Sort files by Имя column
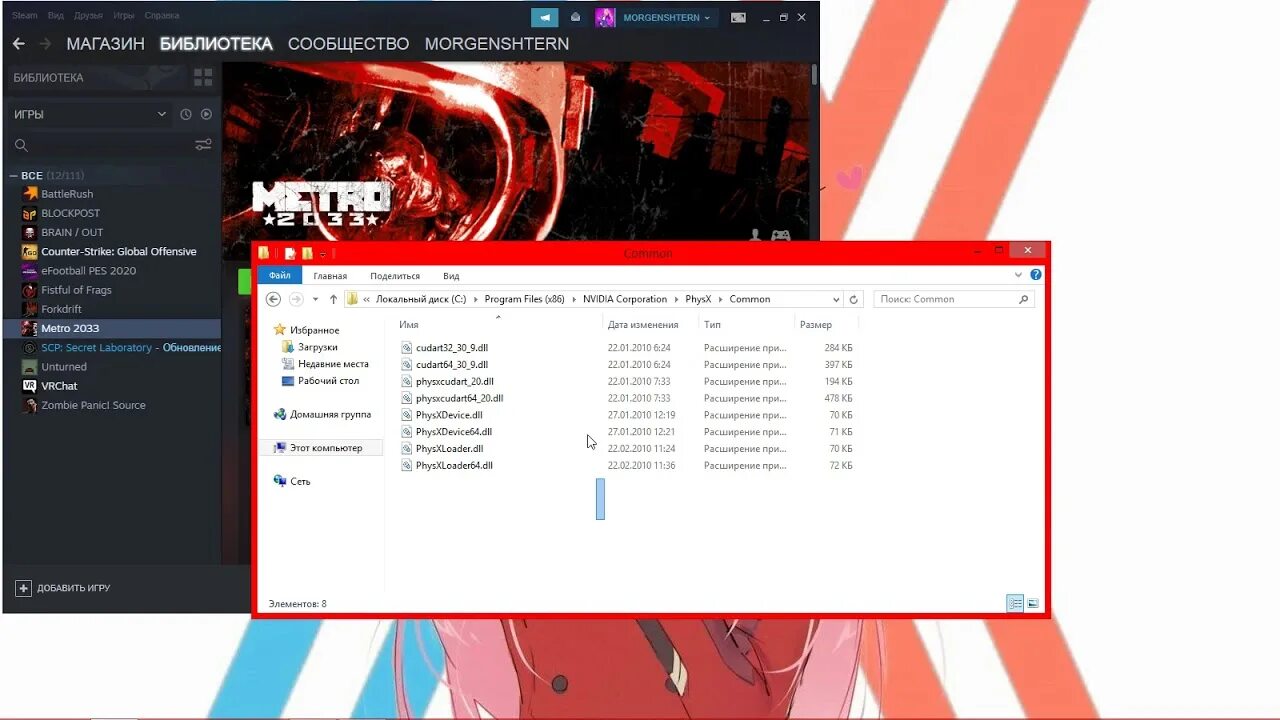The height and width of the screenshot is (720, 1280). tap(409, 325)
